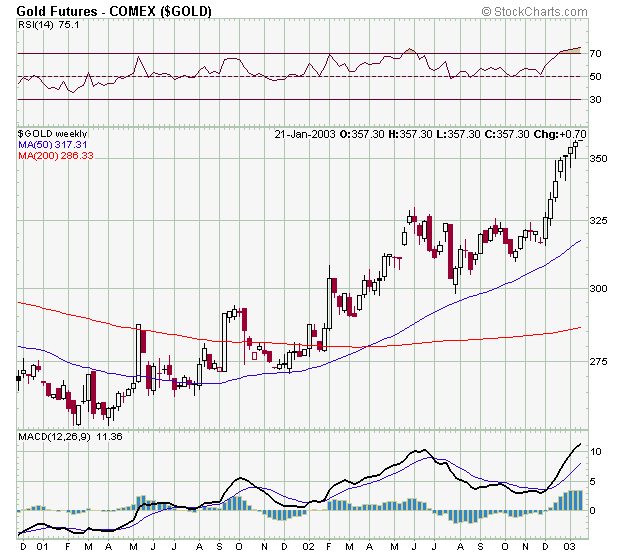620x558 pixels.
Task: Click the RSI axis label '70'
Action: (x=595, y=53)
